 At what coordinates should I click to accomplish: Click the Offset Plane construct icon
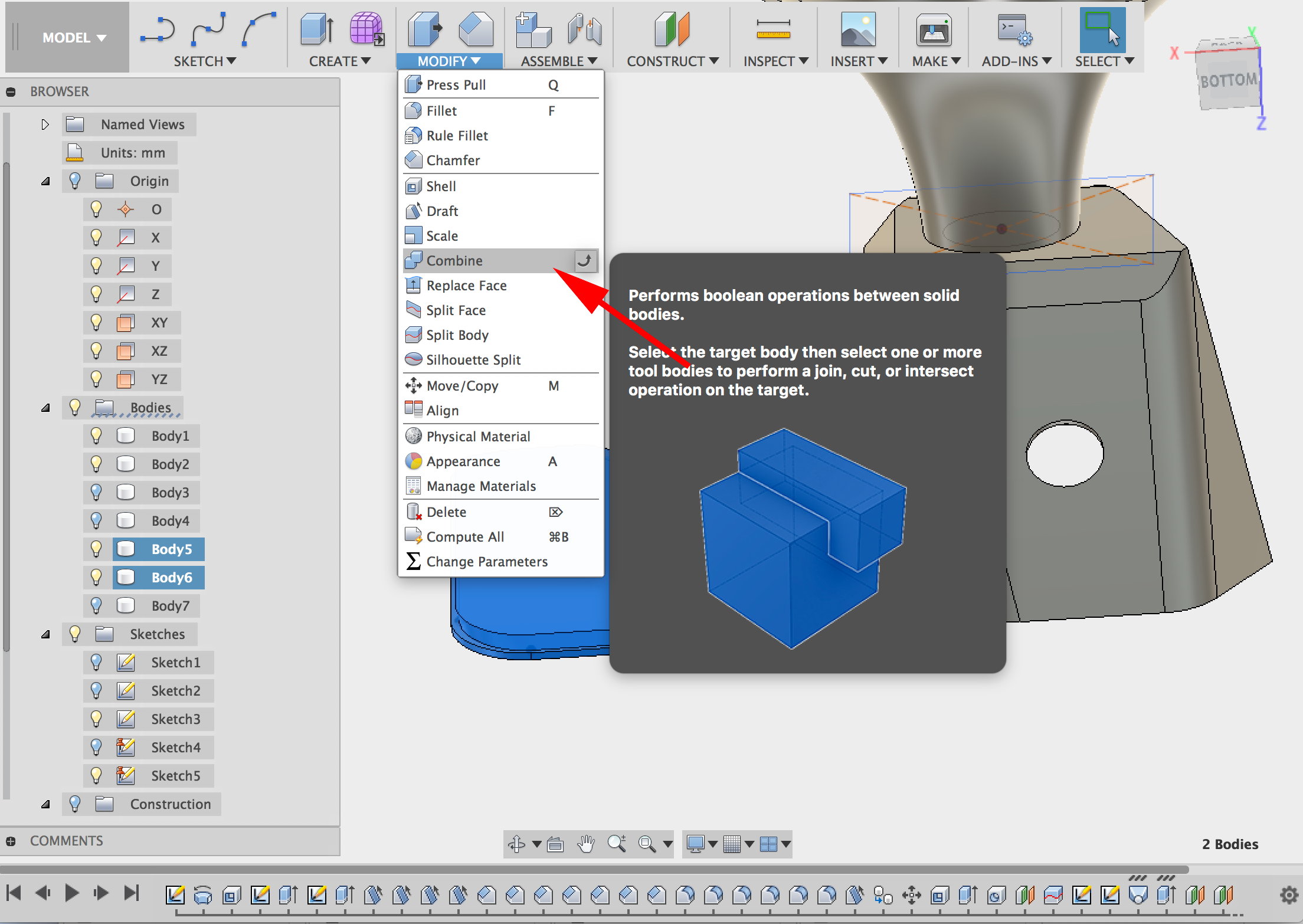tap(672, 30)
